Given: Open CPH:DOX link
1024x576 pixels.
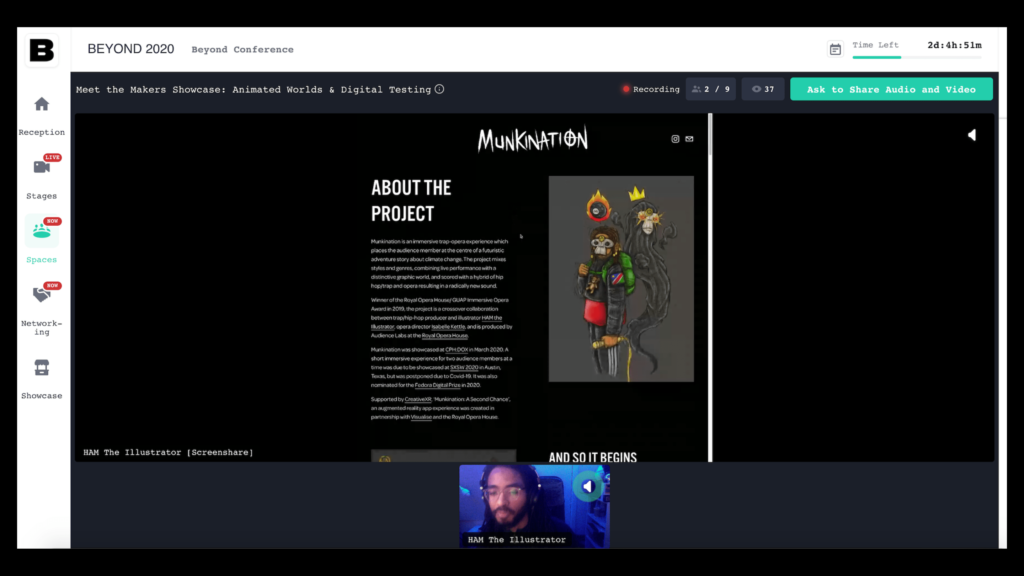Looking at the screenshot, I should click(456, 350).
